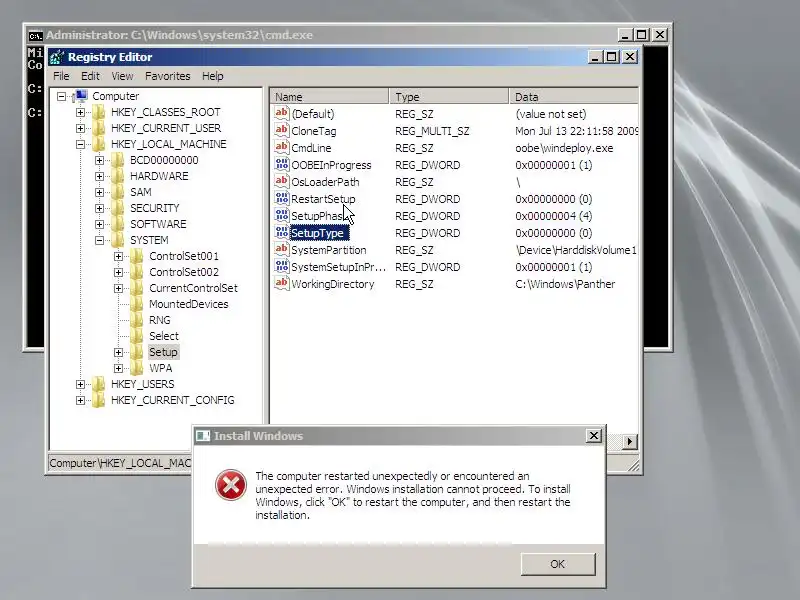Screen dimensions: 800x600
Task: Expand ControlSet001 subkey
Action: [x=118, y=256]
